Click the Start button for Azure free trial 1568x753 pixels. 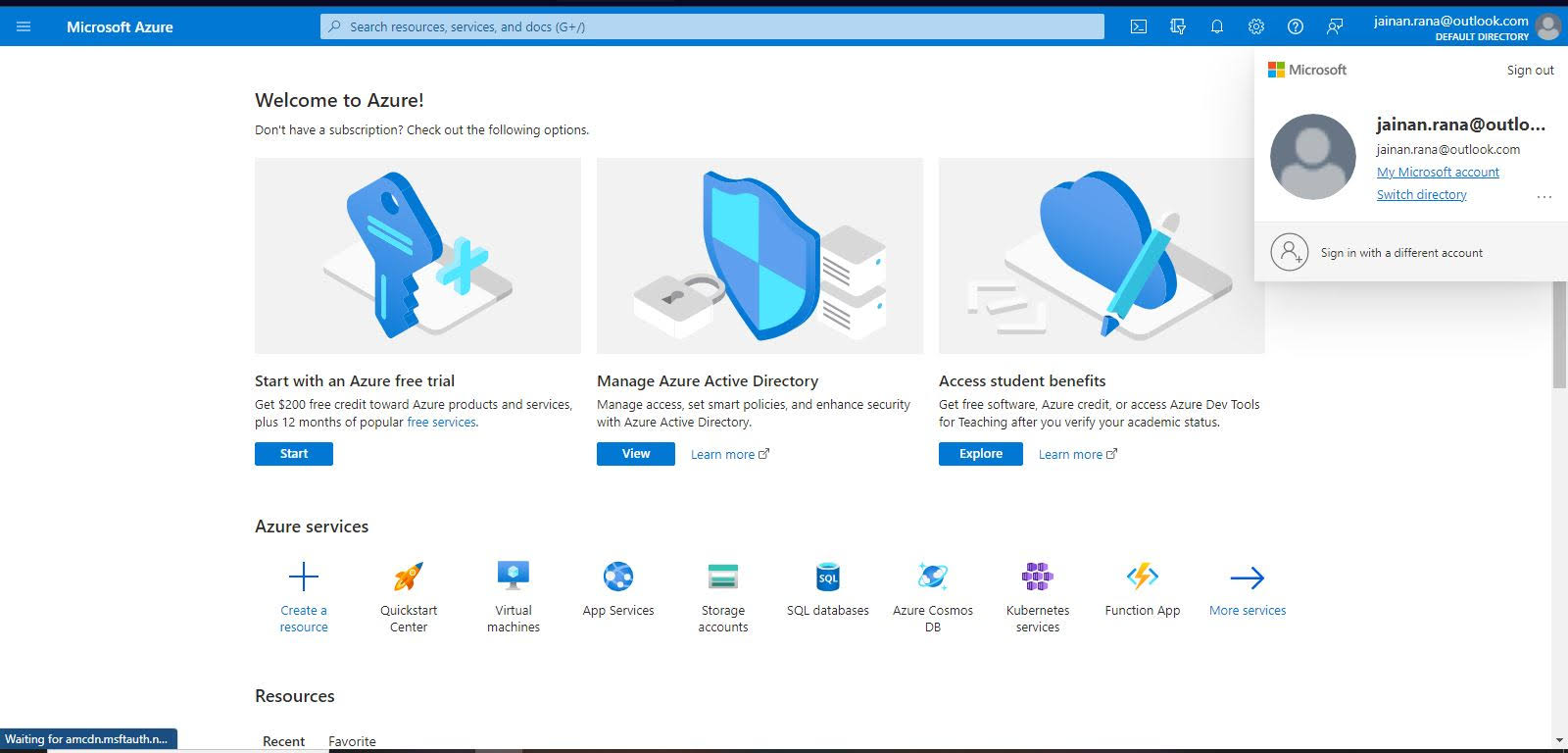click(x=294, y=454)
